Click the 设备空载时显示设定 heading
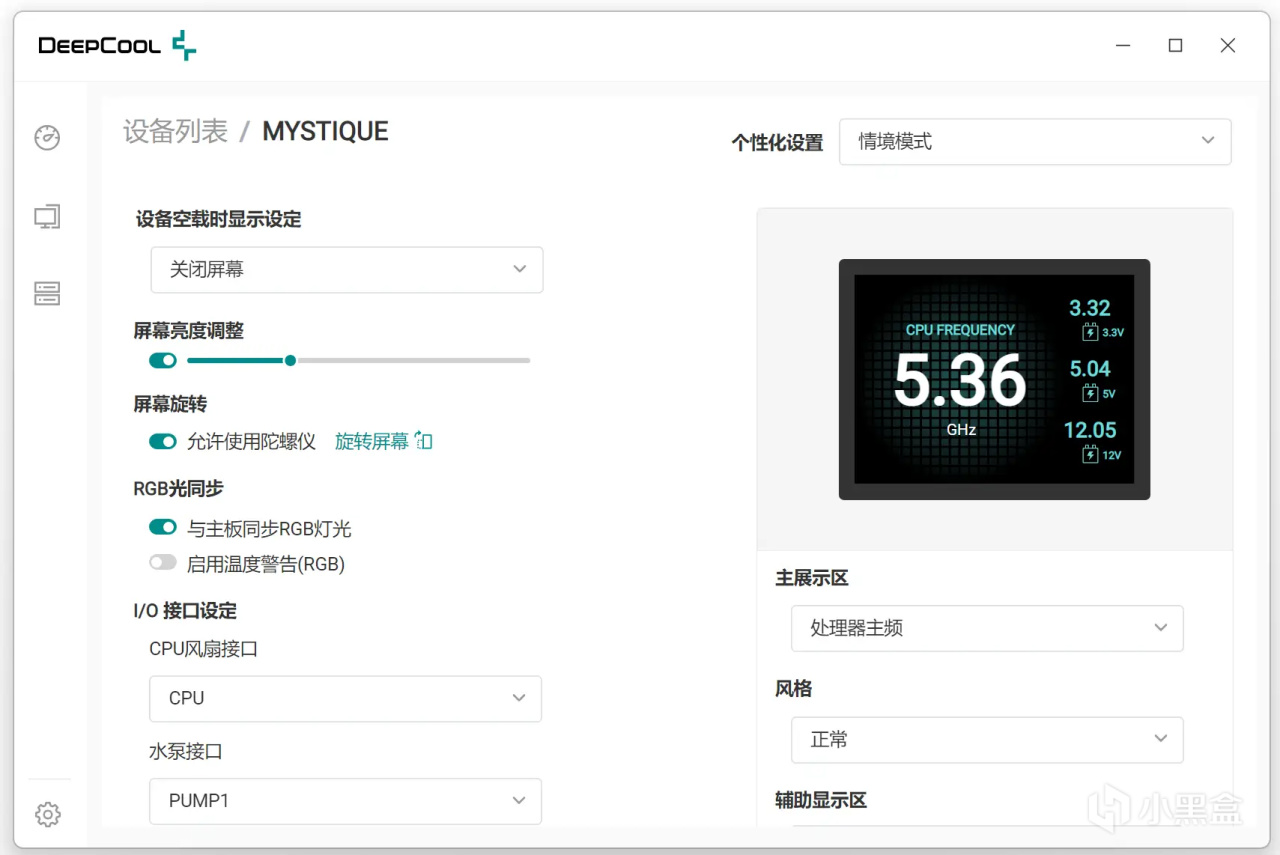Viewport: 1280px width, 855px height. tap(218, 219)
